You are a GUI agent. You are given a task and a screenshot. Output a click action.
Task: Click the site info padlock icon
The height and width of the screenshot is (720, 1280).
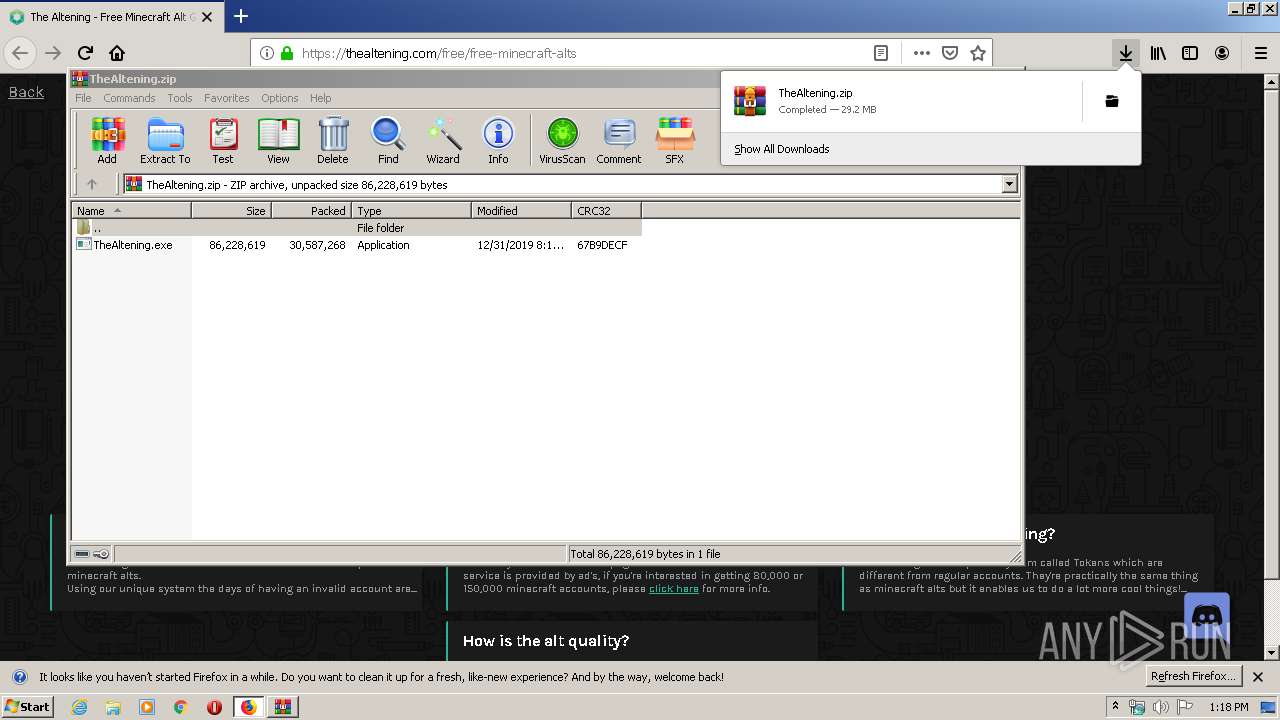pos(288,53)
